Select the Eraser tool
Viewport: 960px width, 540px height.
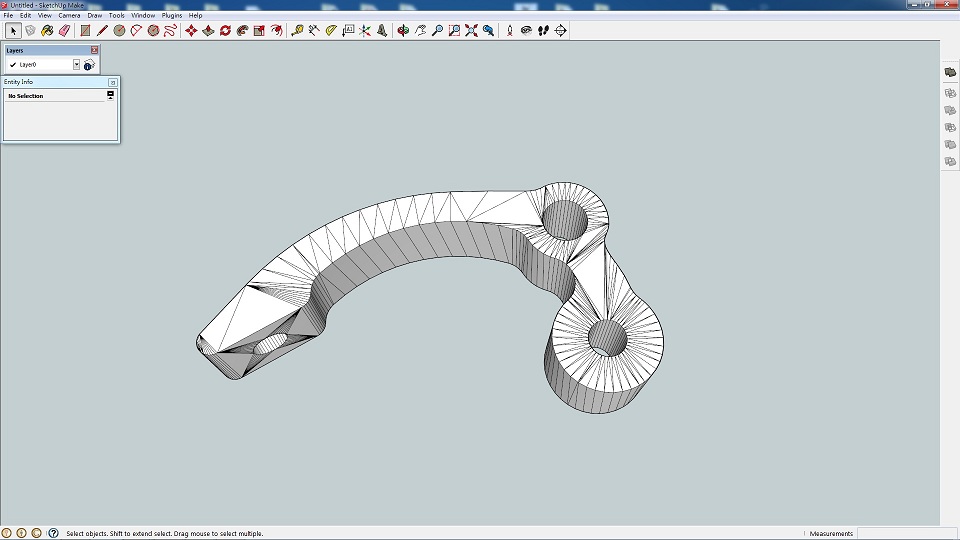coord(64,31)
